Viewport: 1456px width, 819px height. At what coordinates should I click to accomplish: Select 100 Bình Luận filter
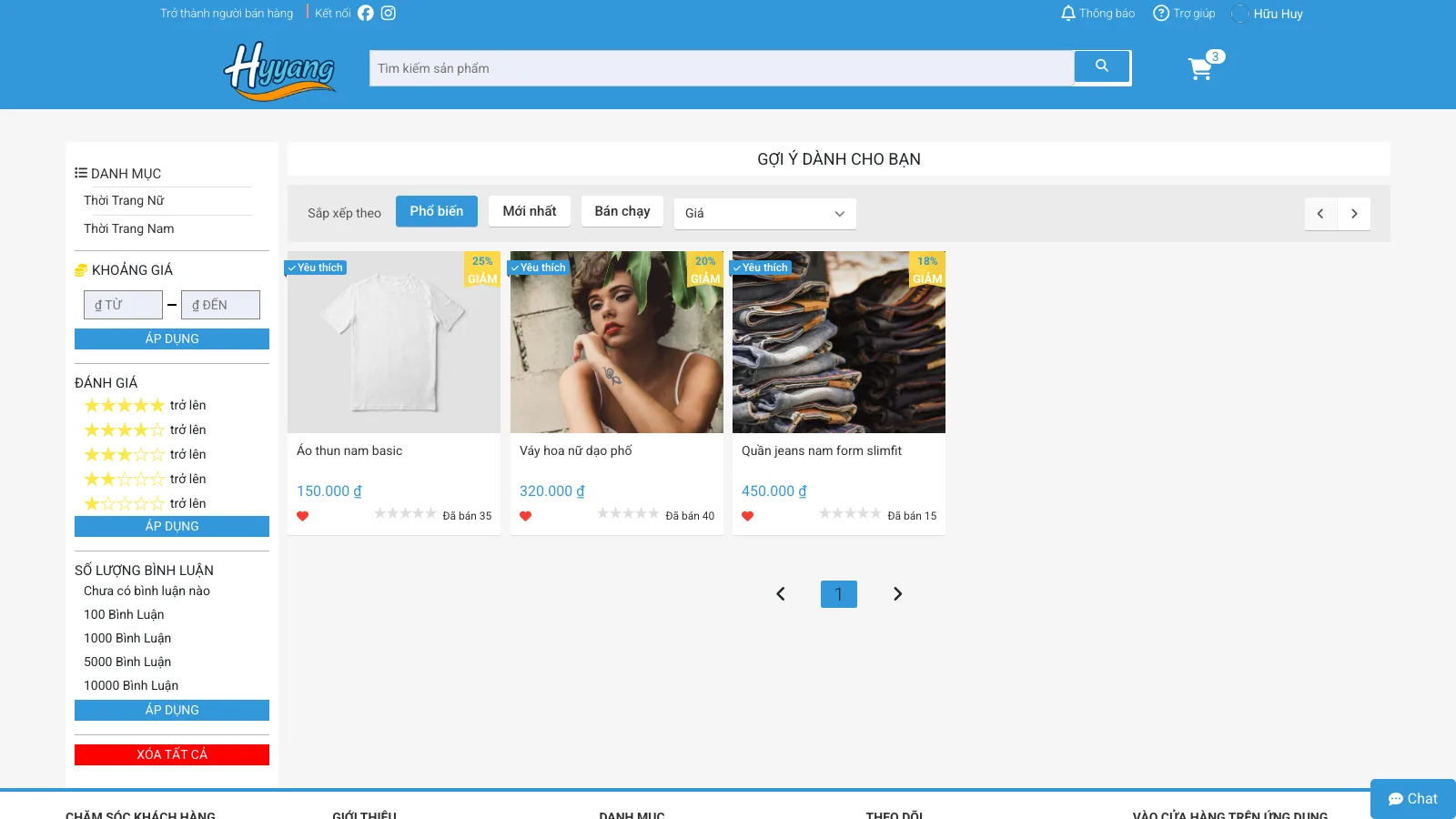pyautogui.click(x=124, y=614)
